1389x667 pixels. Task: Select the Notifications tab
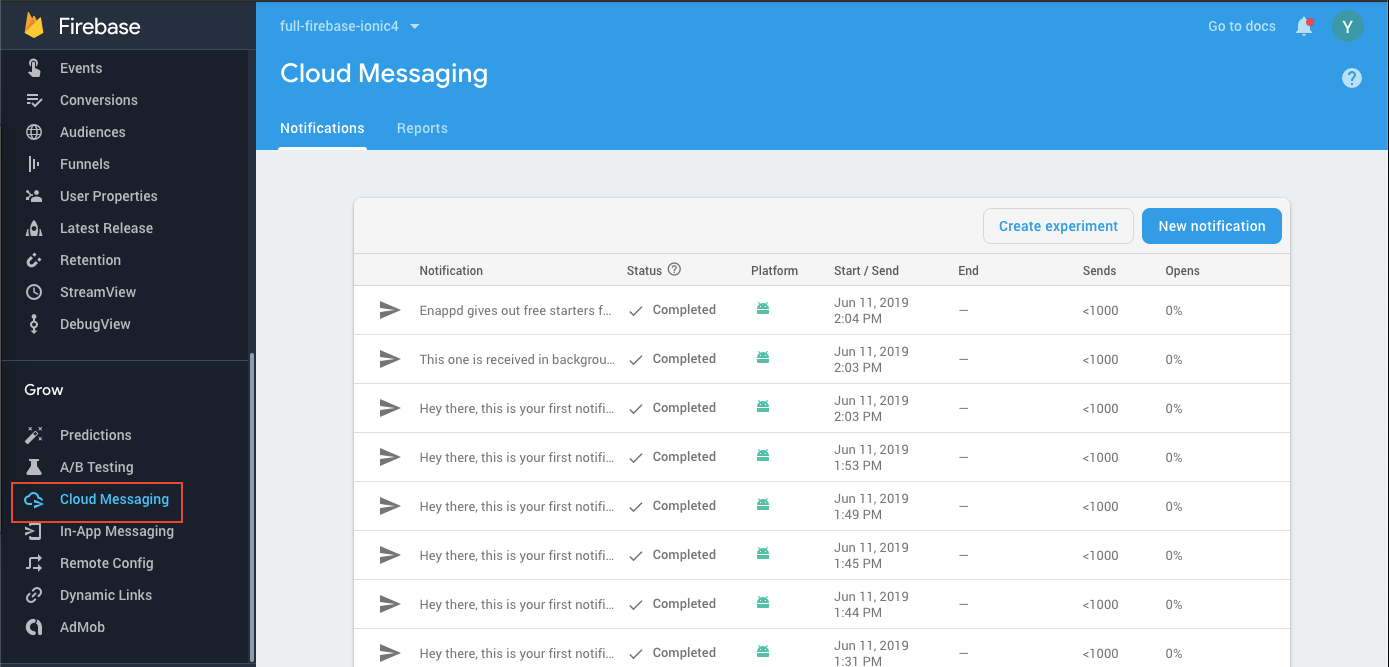(x=322, y=128)
